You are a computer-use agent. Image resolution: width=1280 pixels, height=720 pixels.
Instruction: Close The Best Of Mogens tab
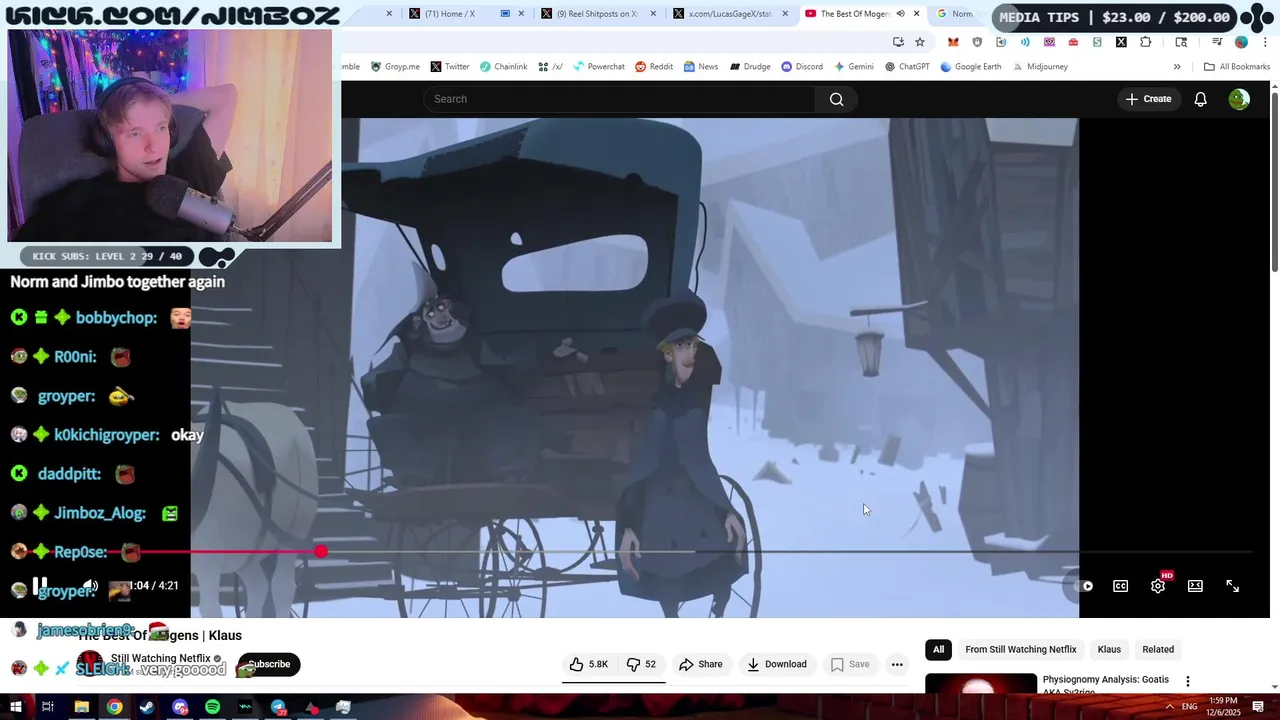coord(917,14)
